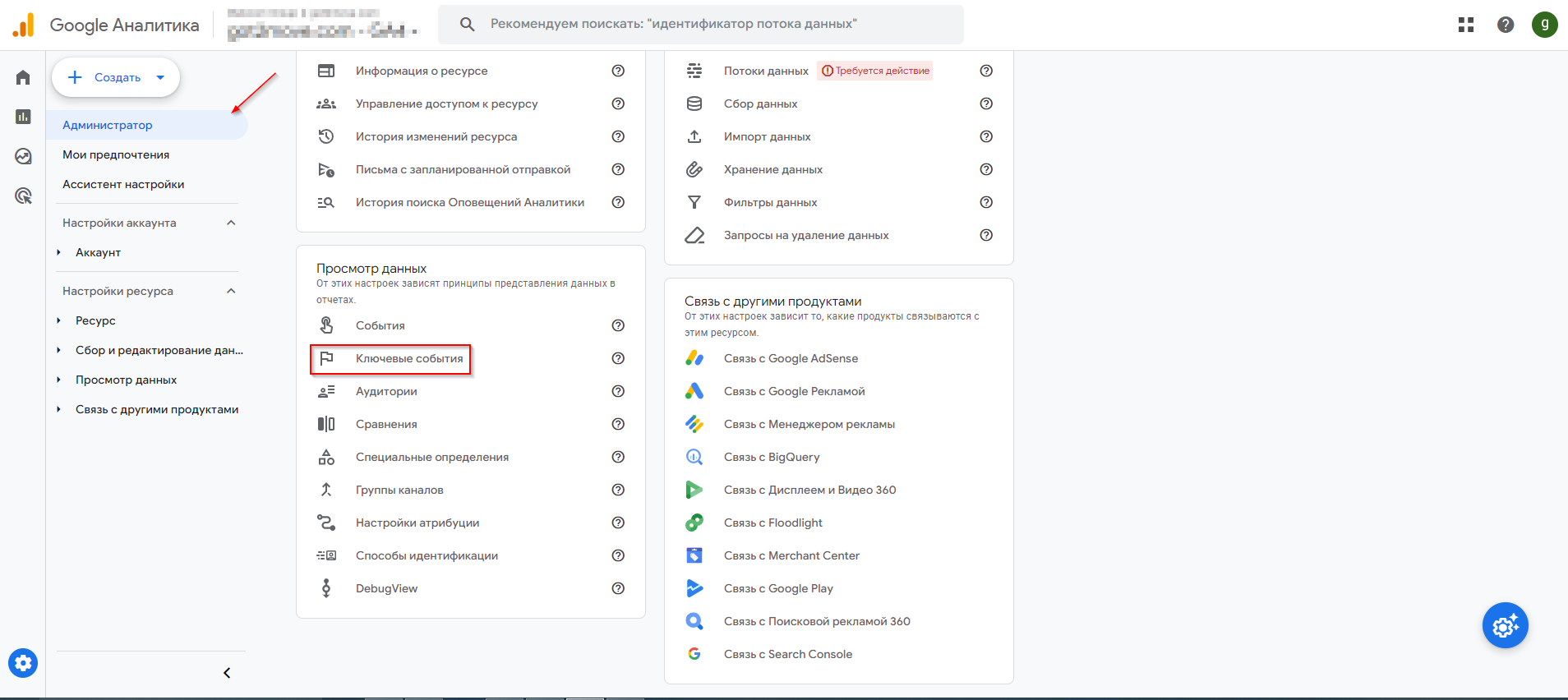1568x700 pixels.
Task: Open the Reports bar-chart icon in left rail
Action: point(23,117)
